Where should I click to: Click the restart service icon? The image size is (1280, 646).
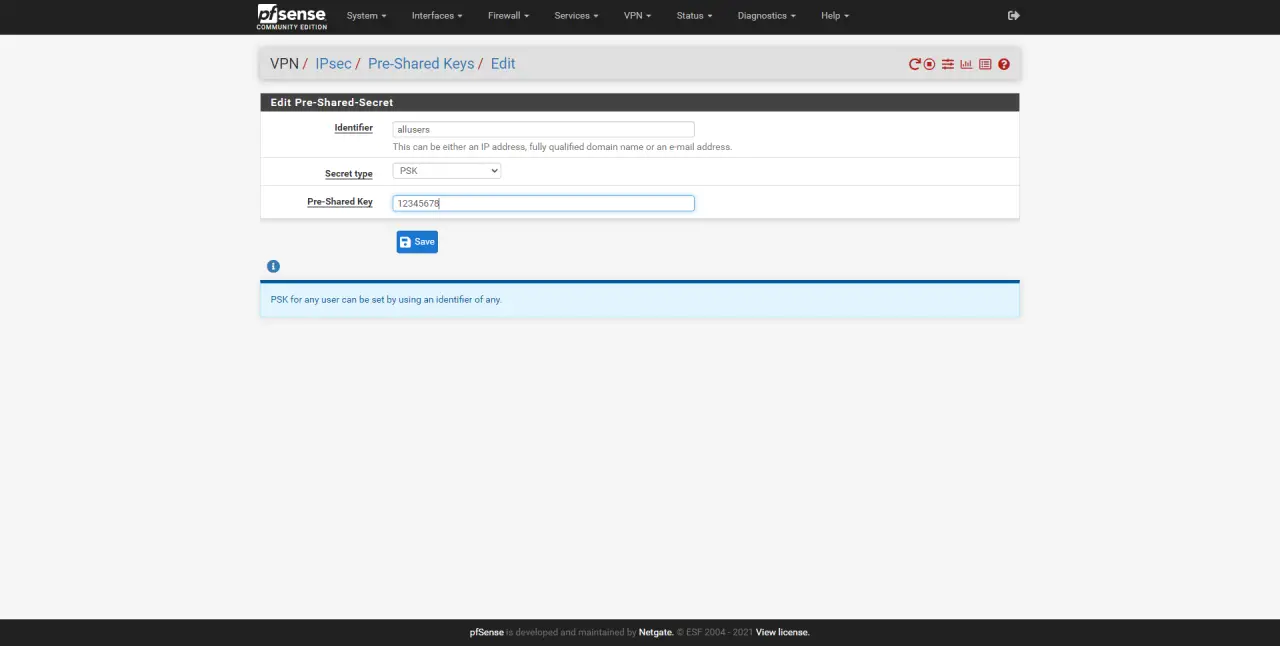click(914, 64)
